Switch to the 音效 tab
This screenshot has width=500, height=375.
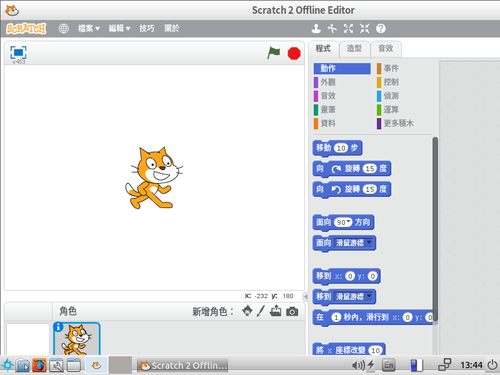click(386, 49)
